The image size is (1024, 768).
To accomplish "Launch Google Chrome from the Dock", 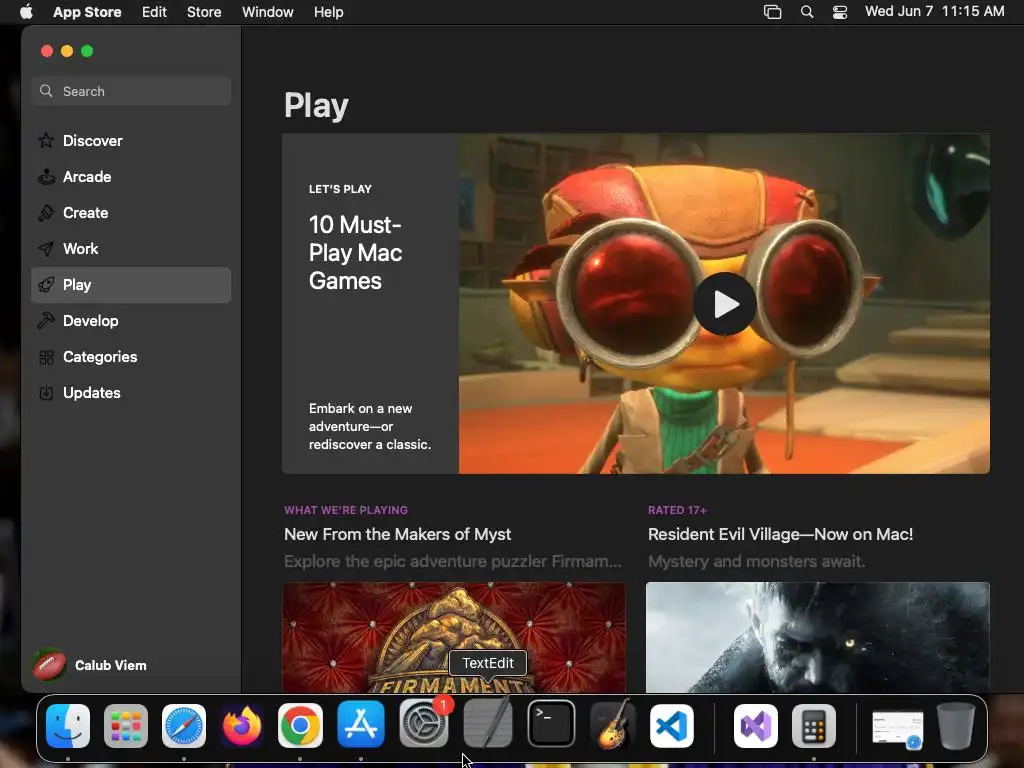I will [x=300, y=726].
